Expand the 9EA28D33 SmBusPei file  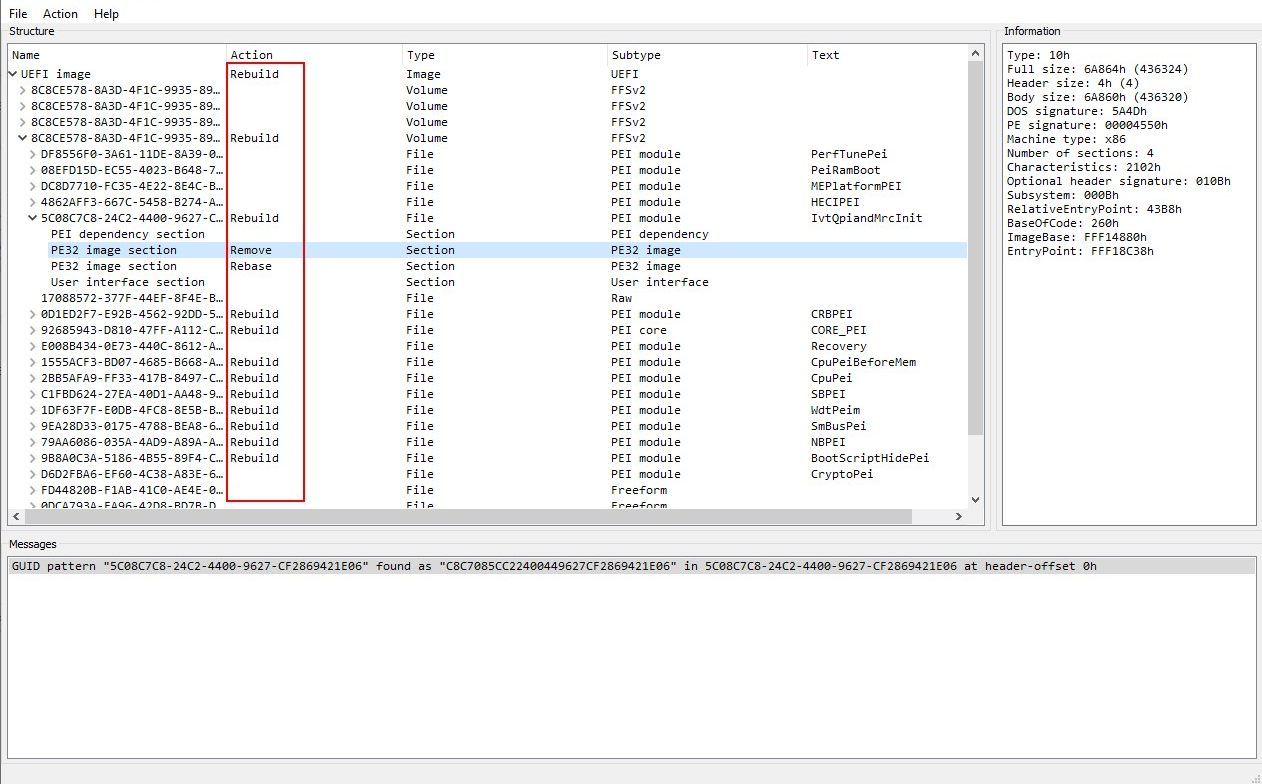(x=34, y=426)
